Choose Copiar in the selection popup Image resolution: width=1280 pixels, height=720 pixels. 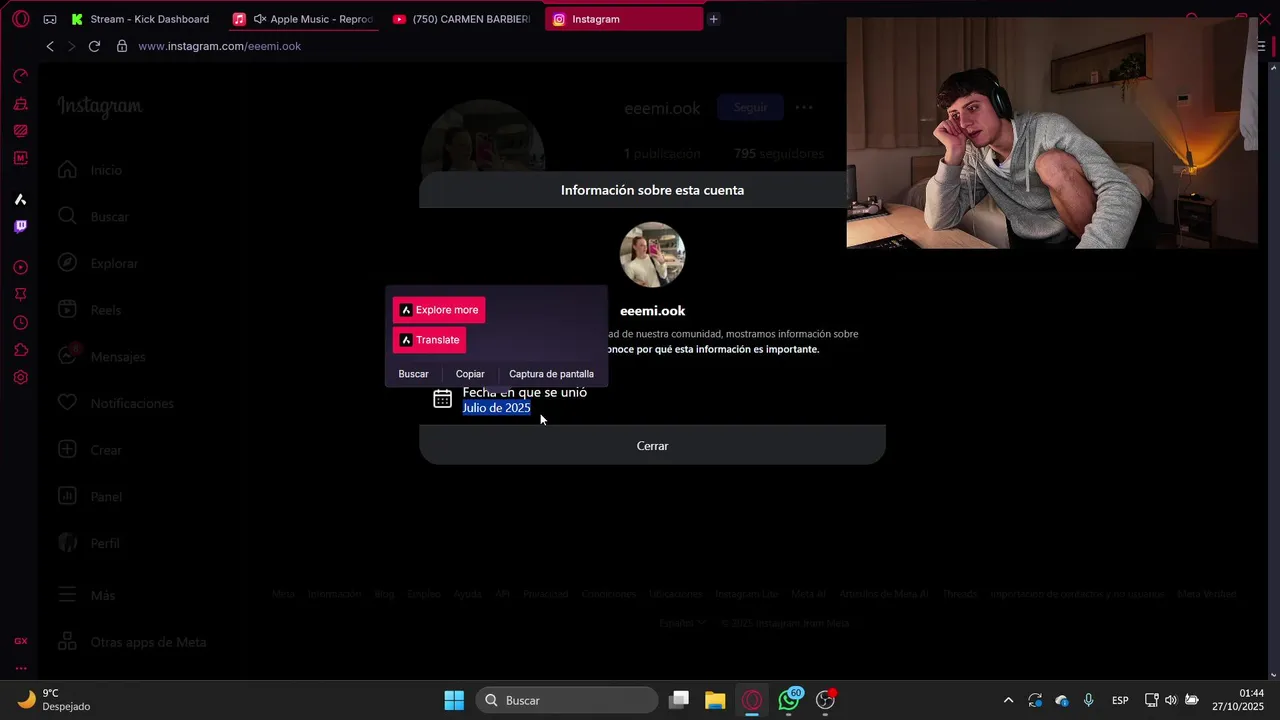[x=470, y=374]
